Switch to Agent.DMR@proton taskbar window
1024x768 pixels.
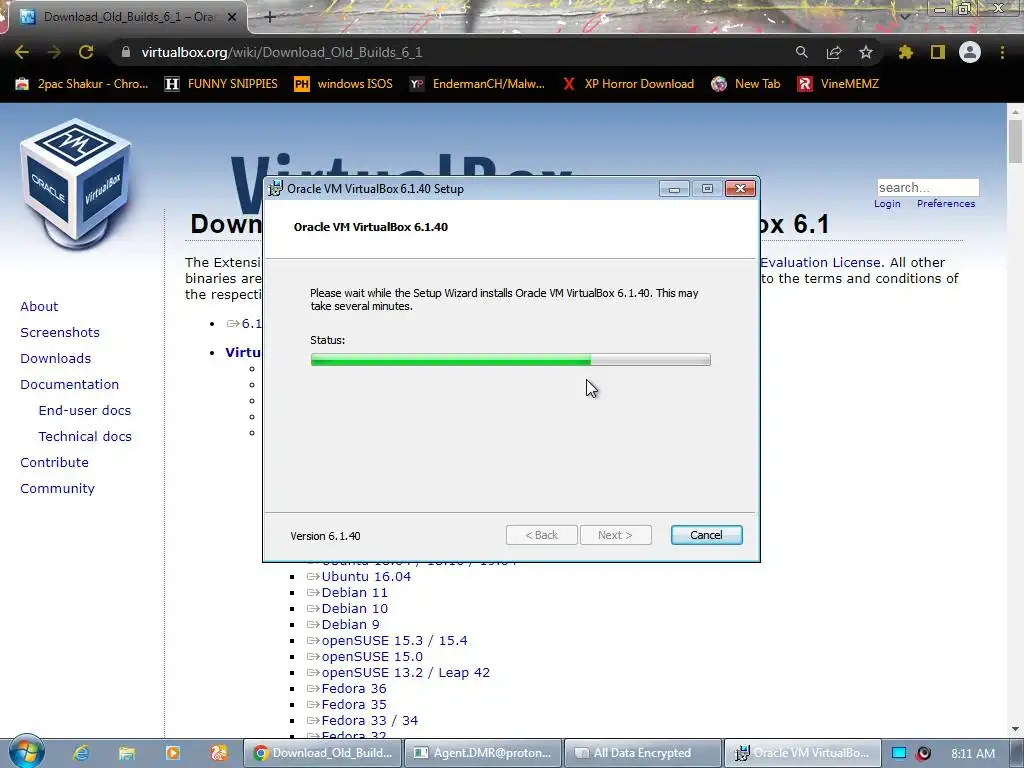[483, 753]
